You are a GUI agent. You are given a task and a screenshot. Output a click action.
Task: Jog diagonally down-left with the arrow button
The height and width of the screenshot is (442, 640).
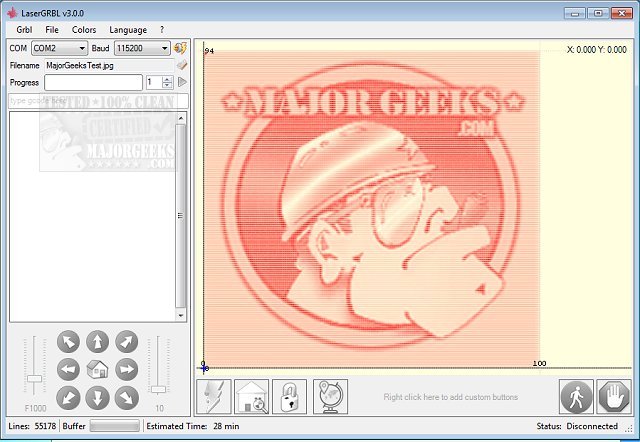tap(68, 398)
